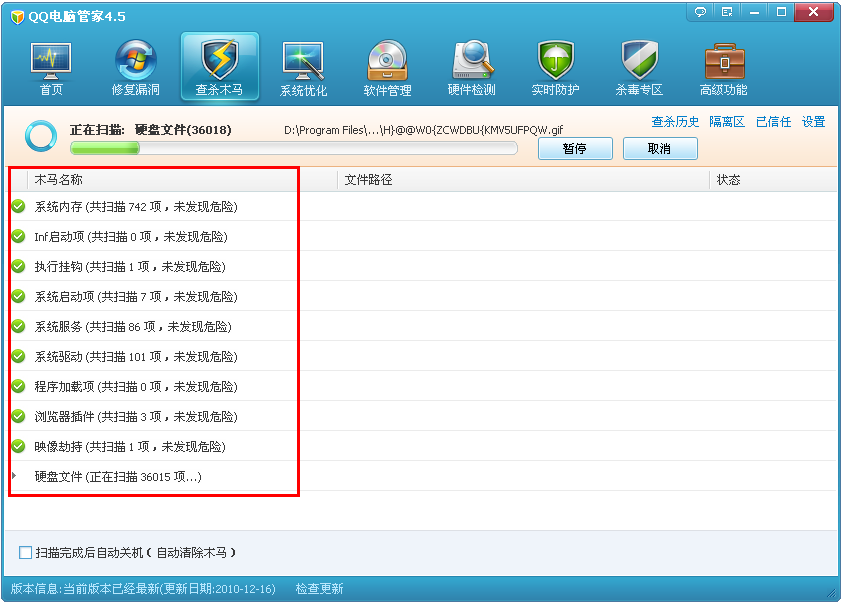Click the 文件路径 column header

point(368,180)
